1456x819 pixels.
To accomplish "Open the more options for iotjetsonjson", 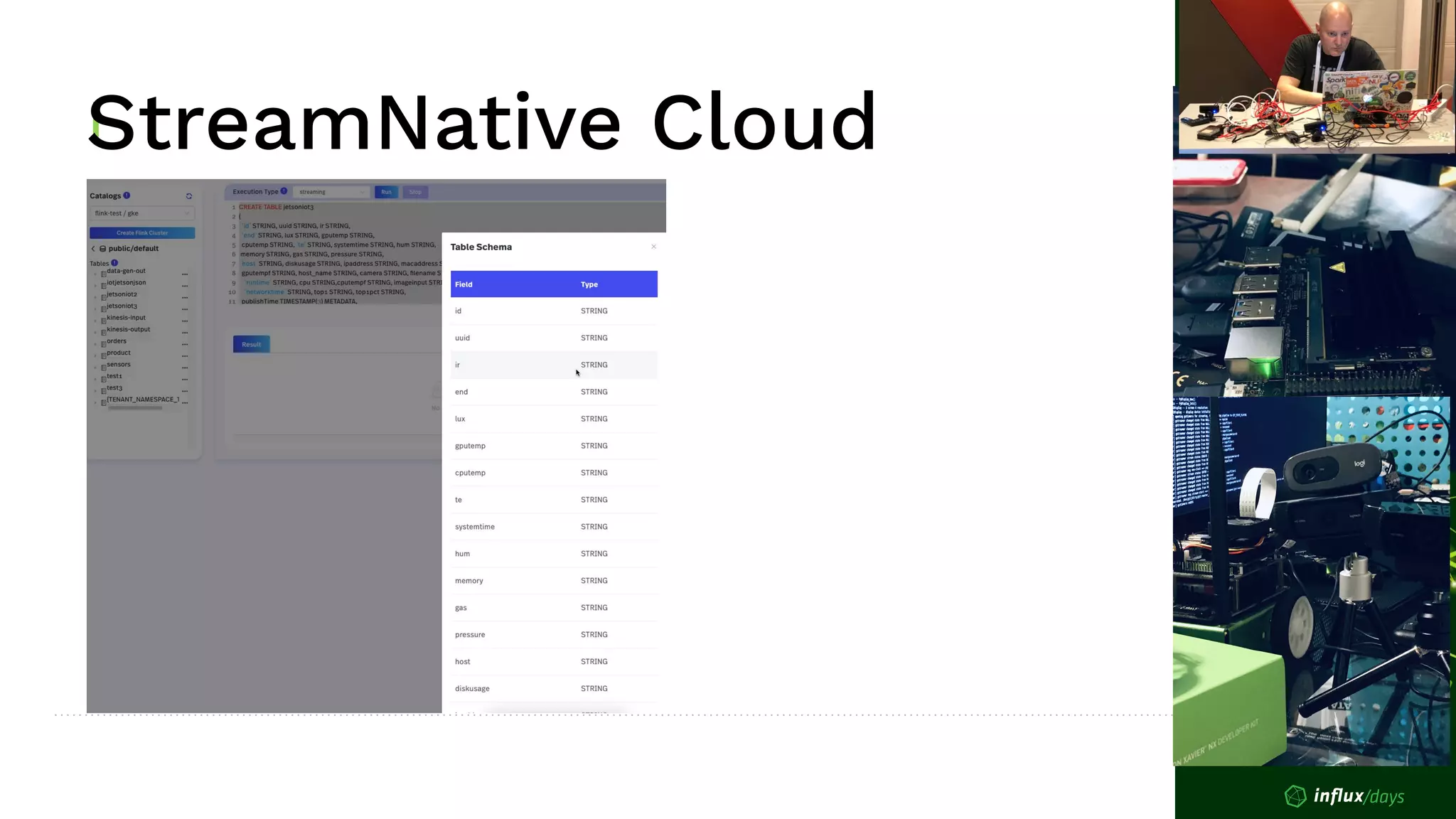I will point(185,286).
